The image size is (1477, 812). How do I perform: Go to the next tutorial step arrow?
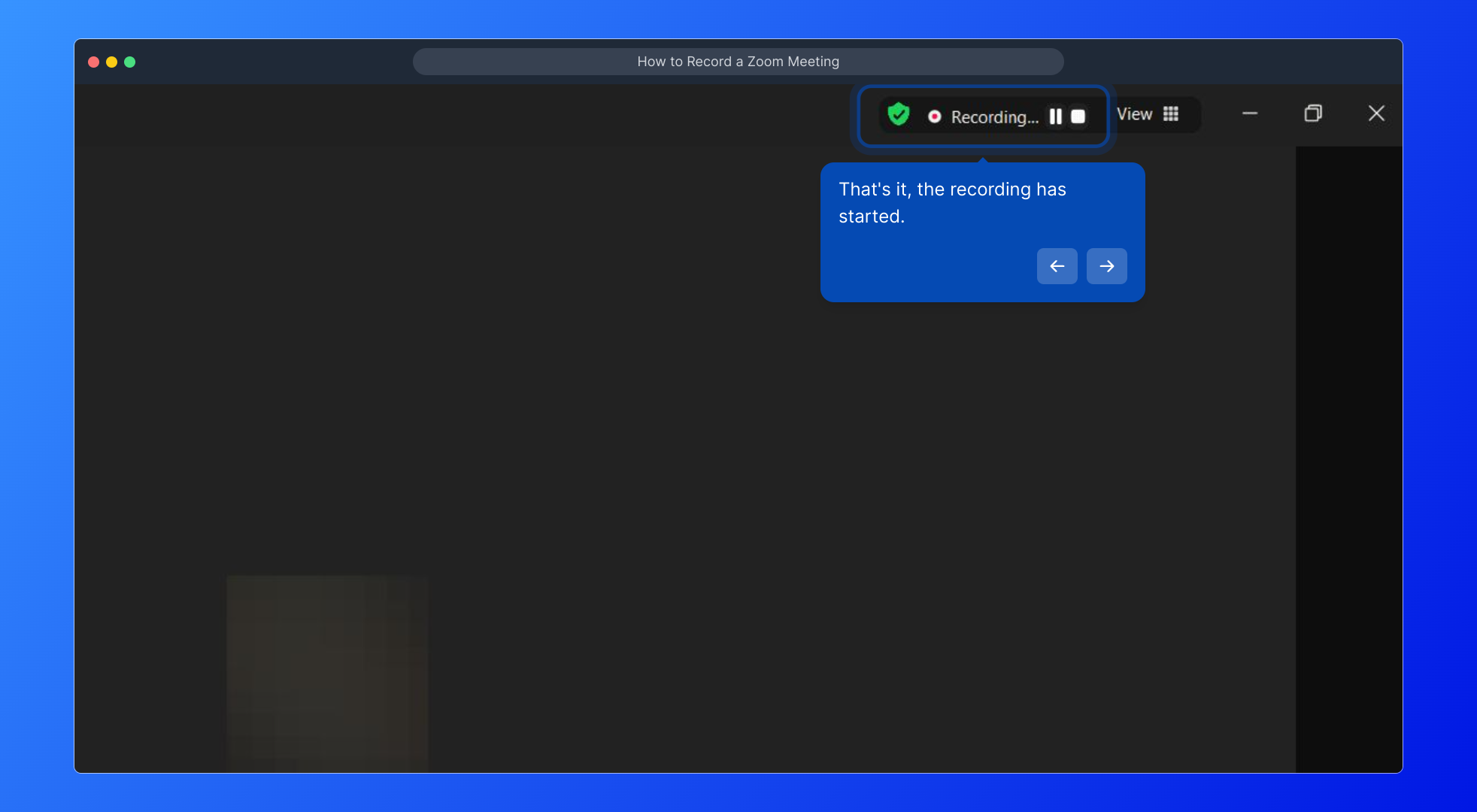click(x=1106, y=266)
